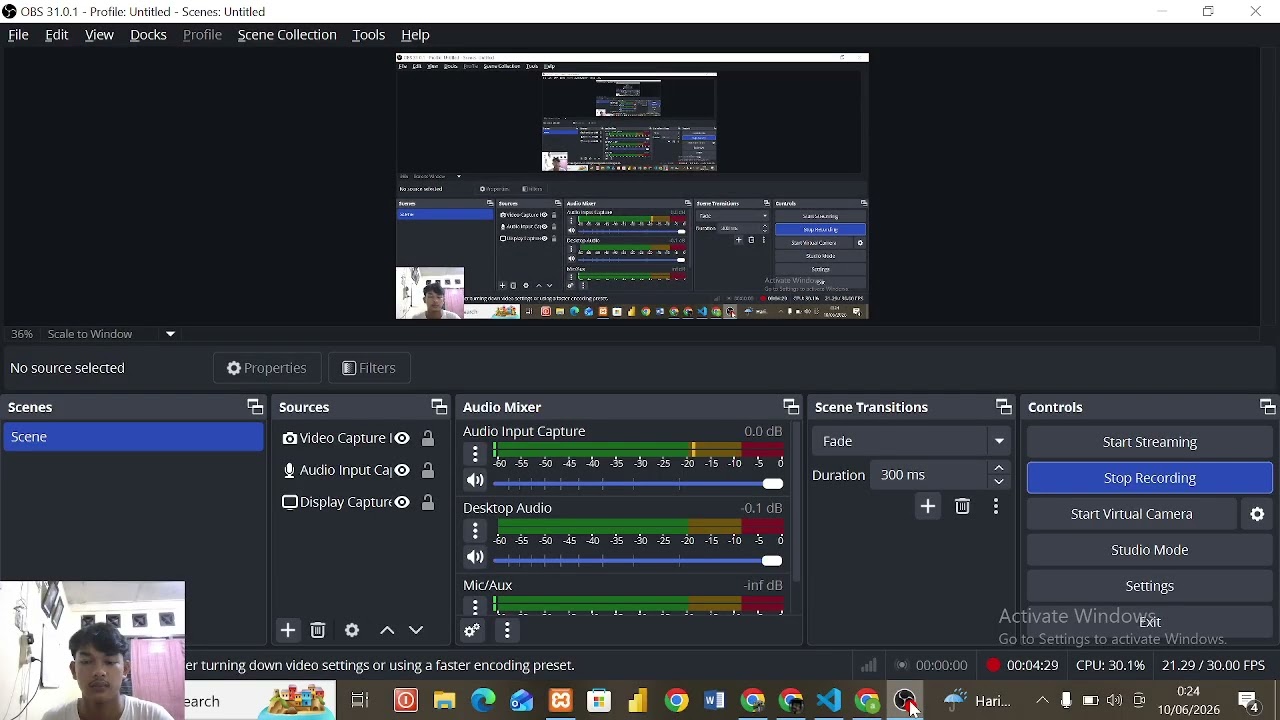
Task: Open the Help menu
Action: [x=415, y=35]
